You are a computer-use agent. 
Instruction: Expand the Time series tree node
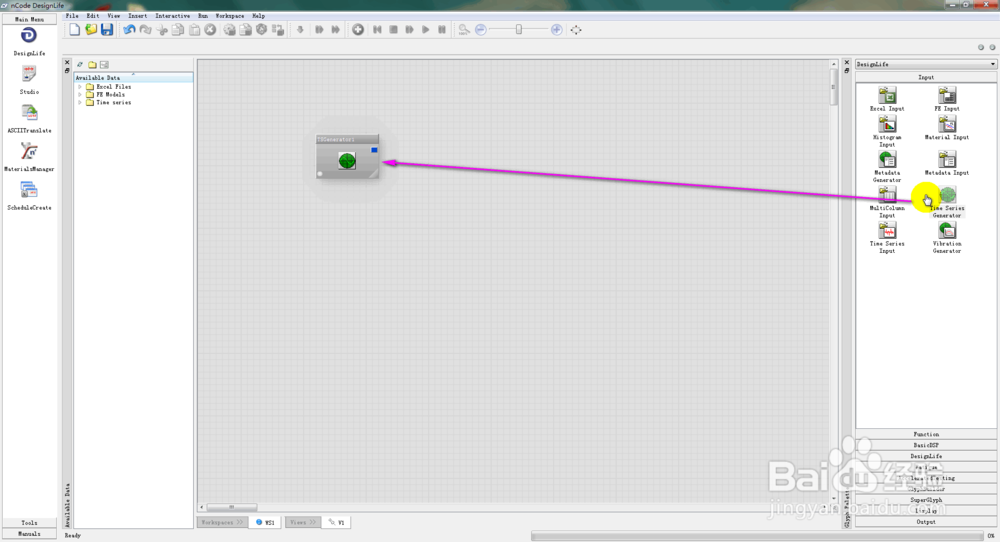(80, 102)
